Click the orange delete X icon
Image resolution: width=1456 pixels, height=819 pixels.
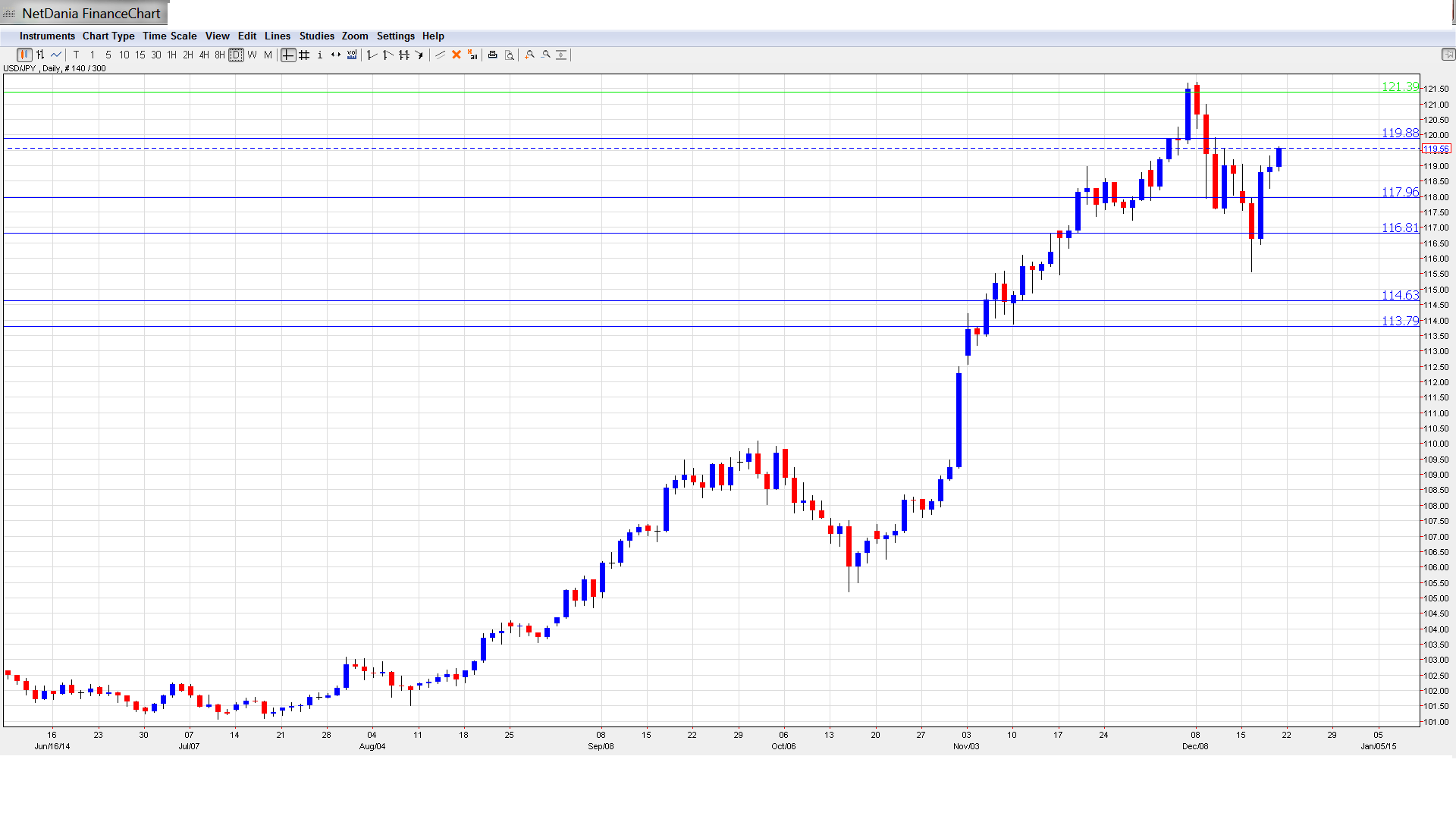point(457,55)
